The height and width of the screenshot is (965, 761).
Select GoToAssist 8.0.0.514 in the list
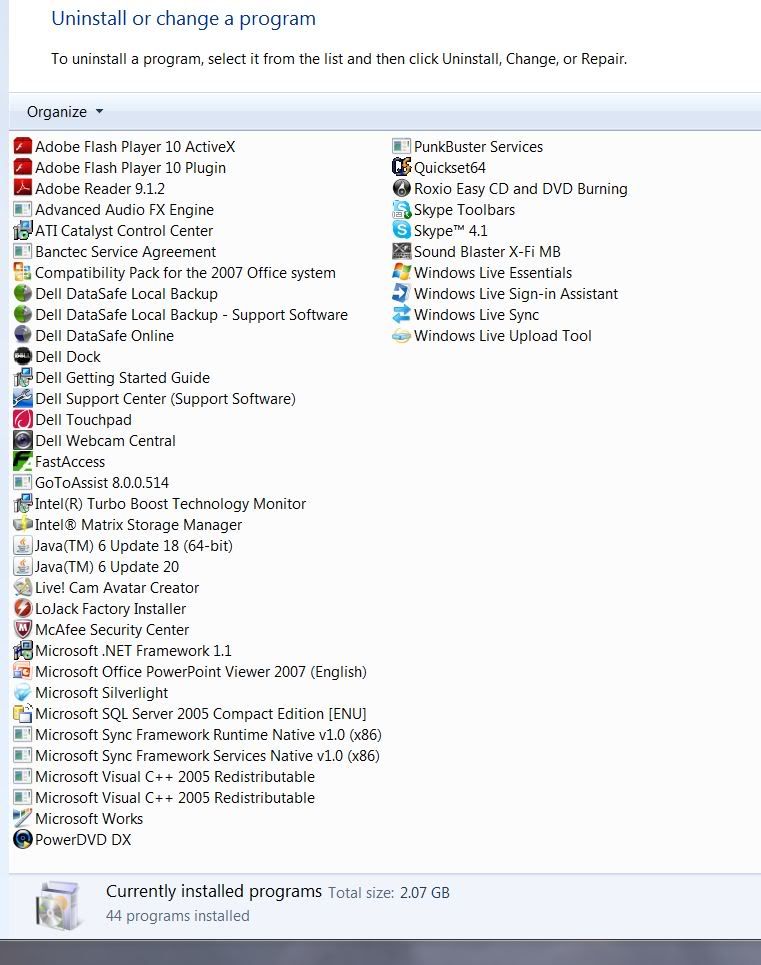[x=91, y=482]
